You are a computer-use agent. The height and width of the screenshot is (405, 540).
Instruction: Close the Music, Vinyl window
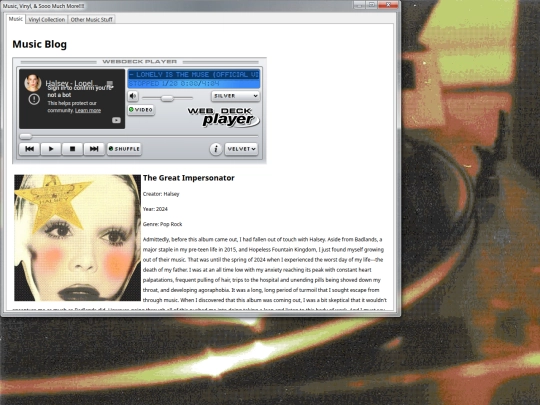(388, 5)
